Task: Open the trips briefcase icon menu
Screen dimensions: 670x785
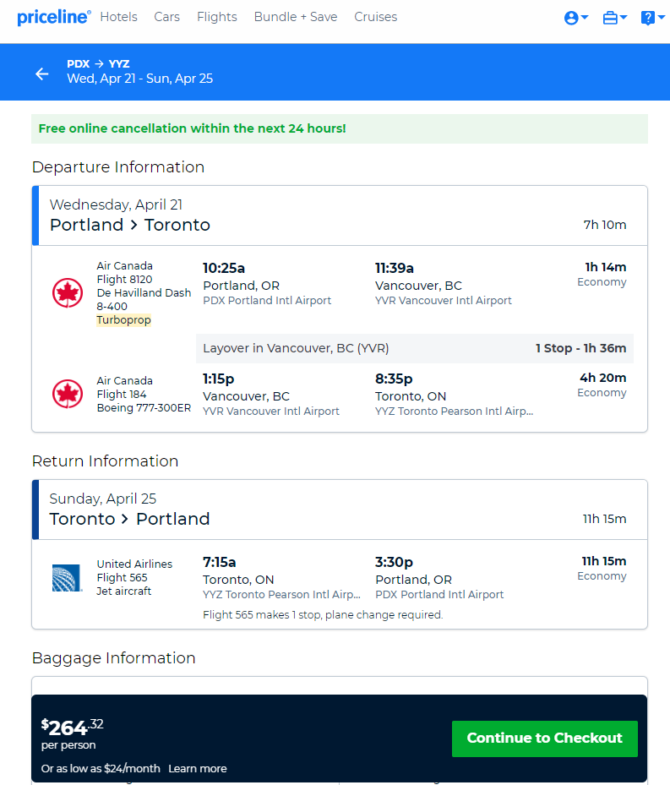Action: (x=610, y=18)
